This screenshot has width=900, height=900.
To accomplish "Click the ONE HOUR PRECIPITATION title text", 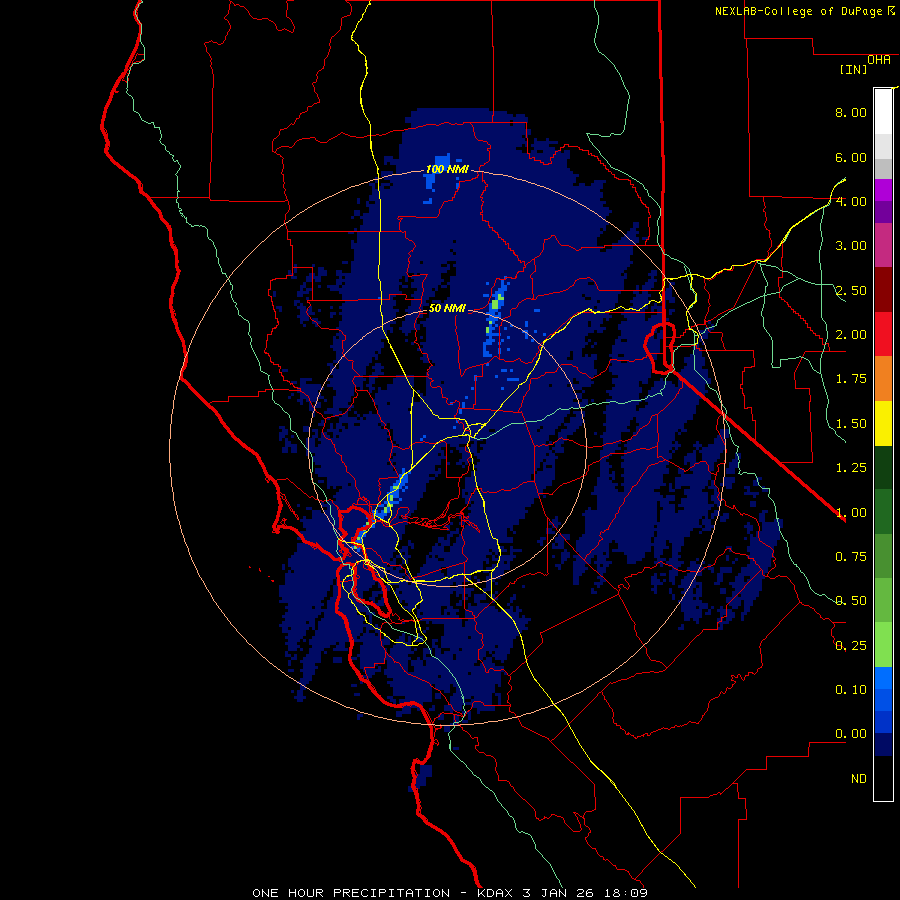I will [351, 893].
